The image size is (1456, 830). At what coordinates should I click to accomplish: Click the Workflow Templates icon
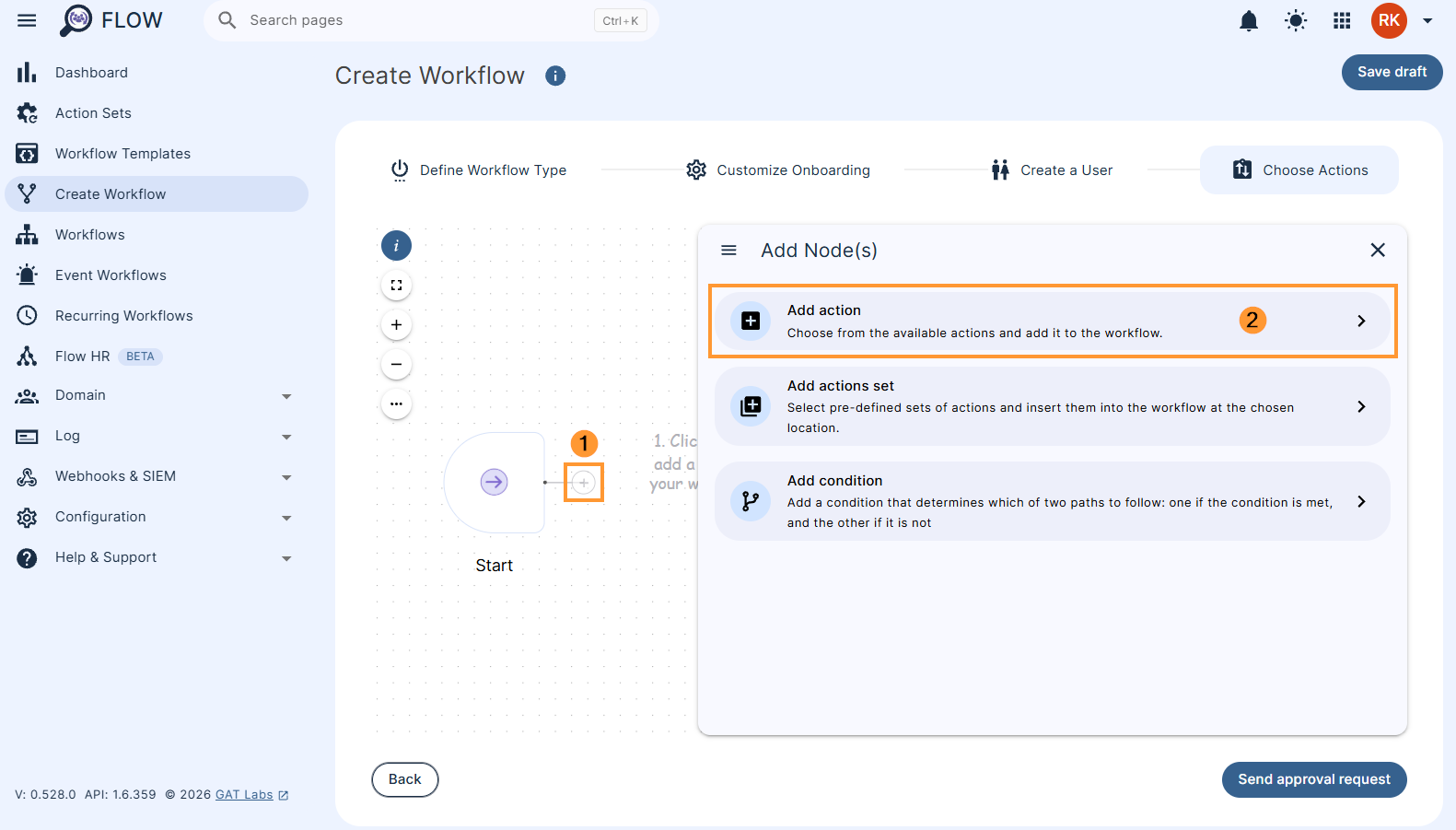pyautogui.click(x=27, y=153)
